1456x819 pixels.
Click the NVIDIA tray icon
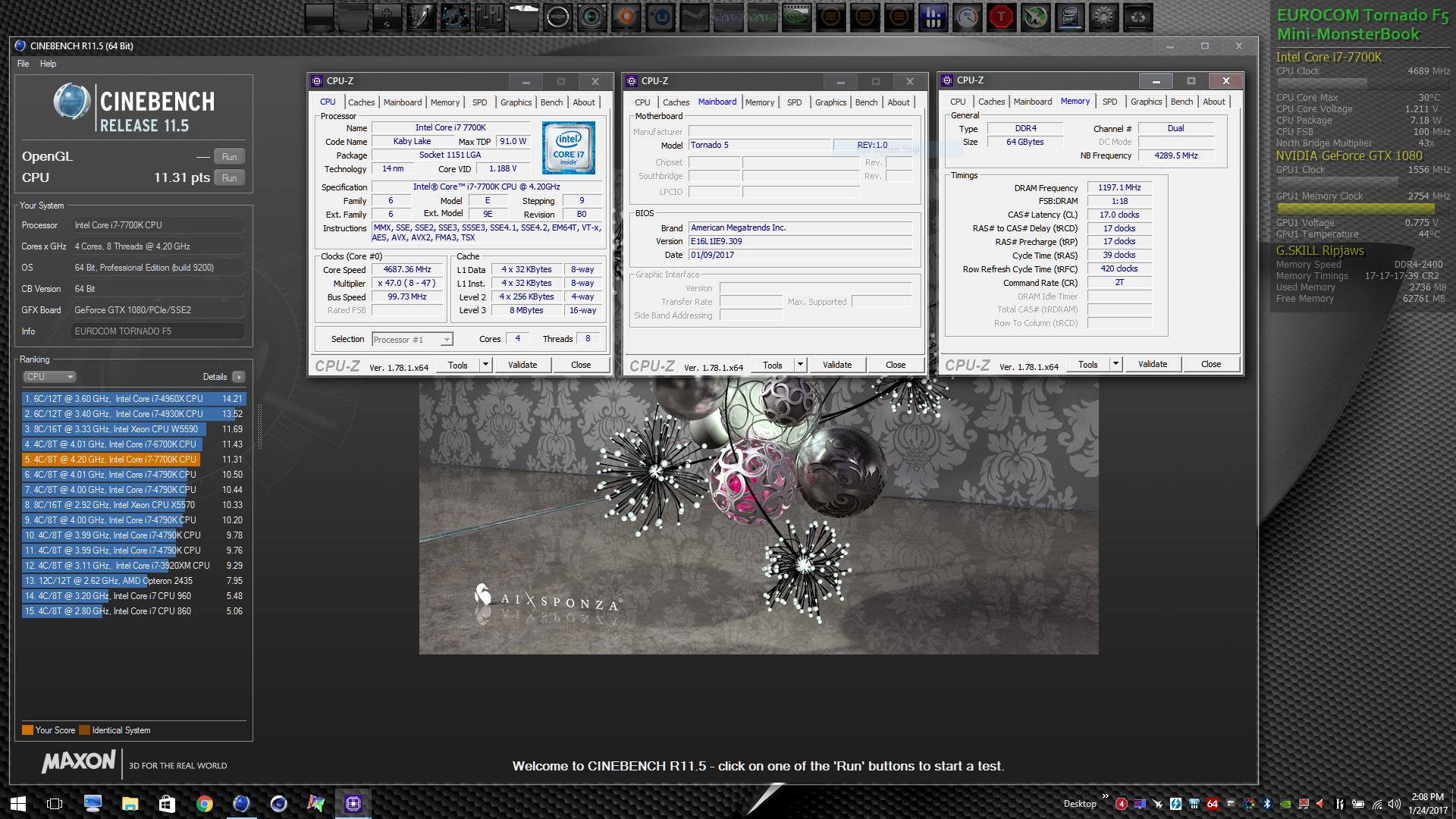1285,804
